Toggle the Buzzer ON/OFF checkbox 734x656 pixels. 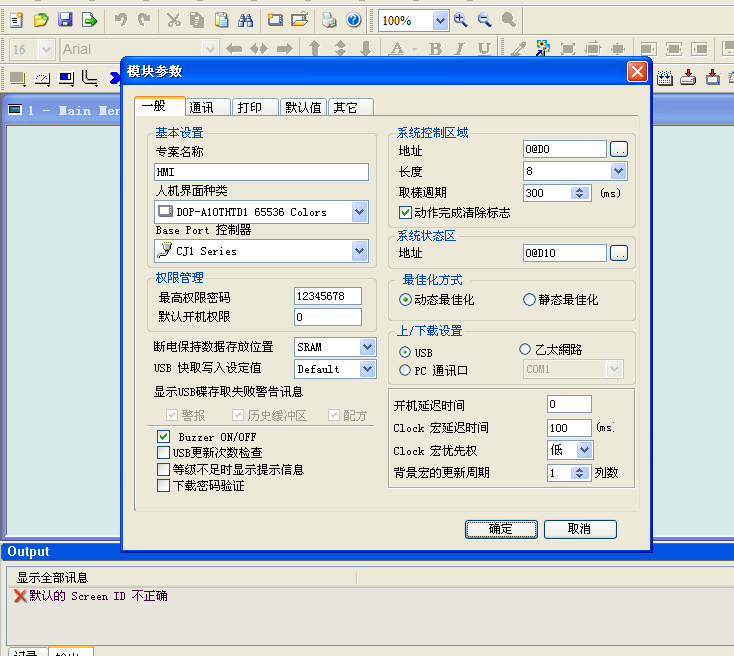coord(164,437)
